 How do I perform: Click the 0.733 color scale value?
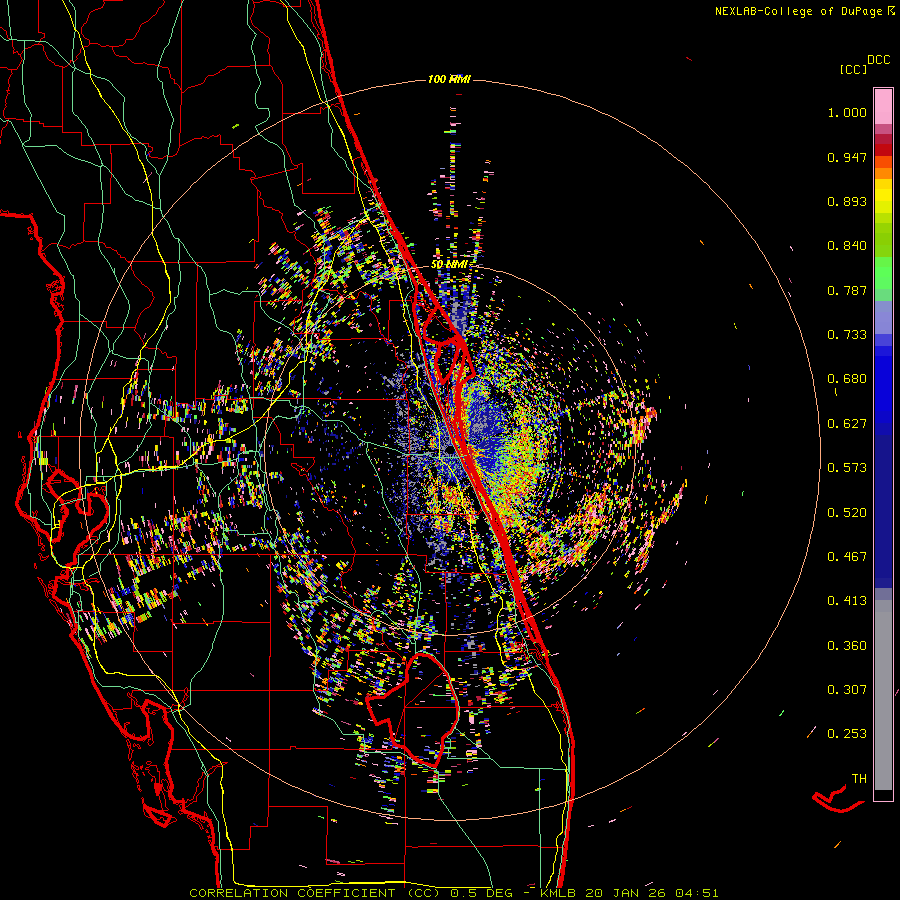pyautogui.click(x=847, y=335)
